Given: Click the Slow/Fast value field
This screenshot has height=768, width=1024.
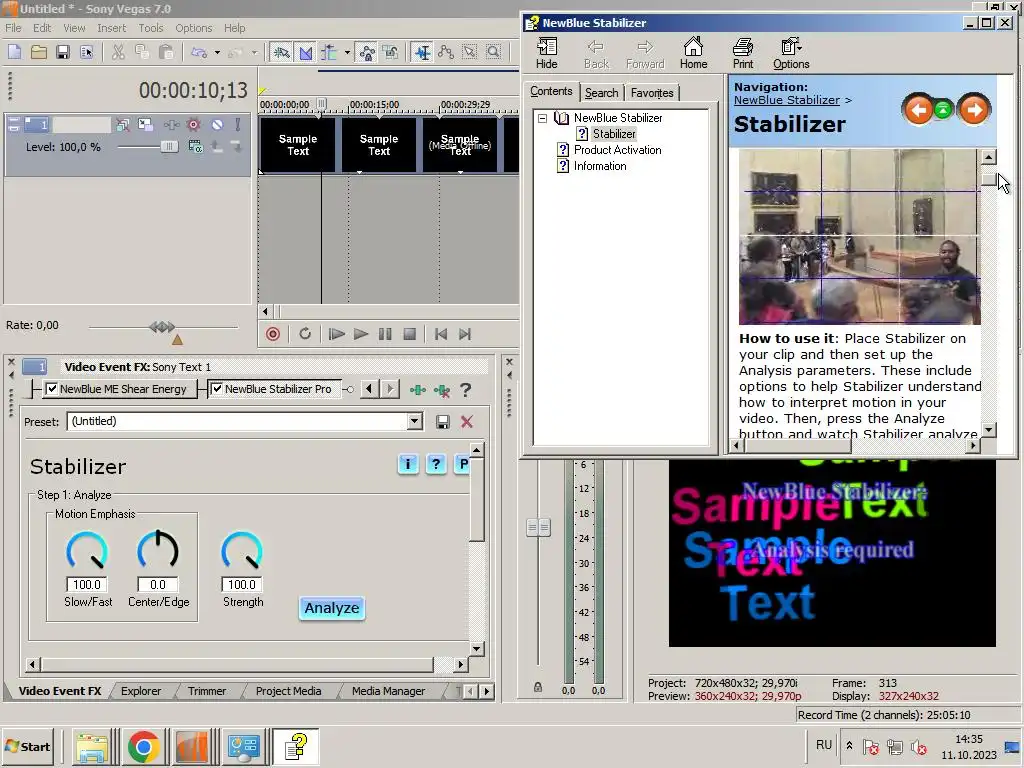Looking at the screenshot, I should pyautogui.click(x=87, y=584).
